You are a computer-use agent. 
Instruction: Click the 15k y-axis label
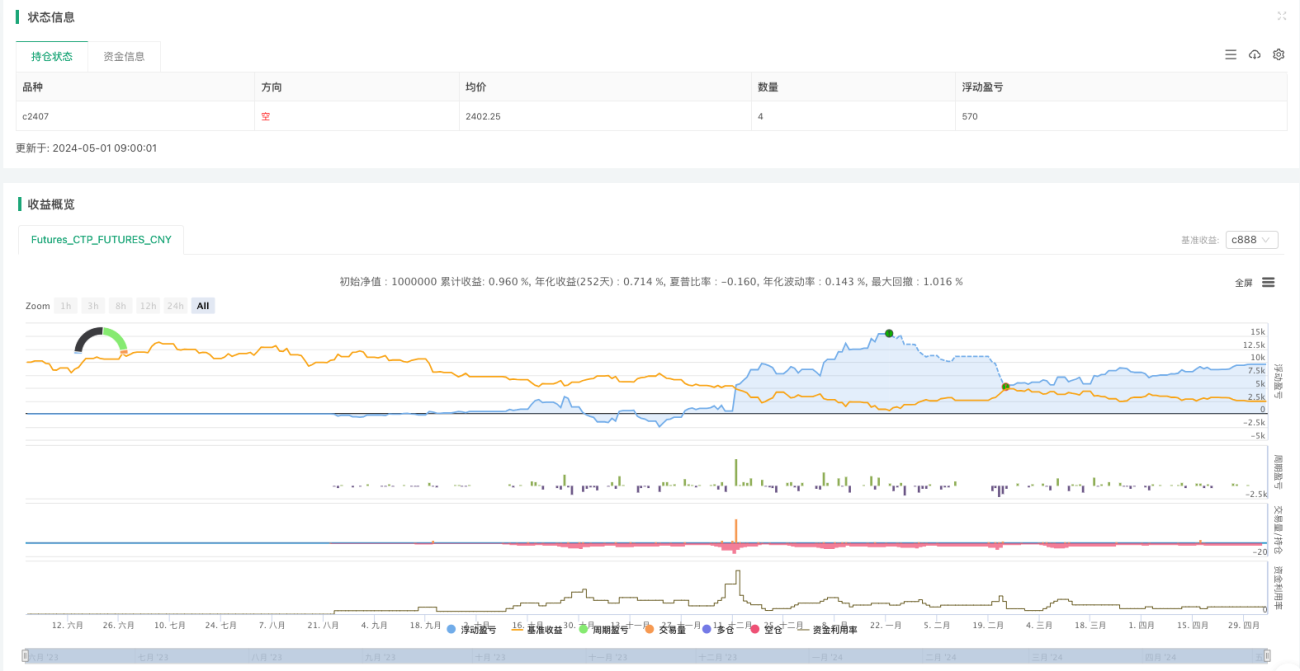click(1257, 331)
